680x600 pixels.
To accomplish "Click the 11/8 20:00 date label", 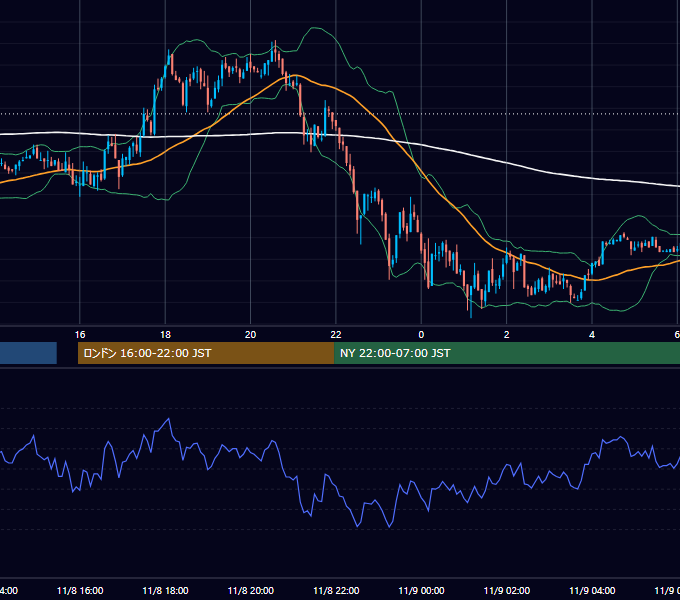I will 251,591.
